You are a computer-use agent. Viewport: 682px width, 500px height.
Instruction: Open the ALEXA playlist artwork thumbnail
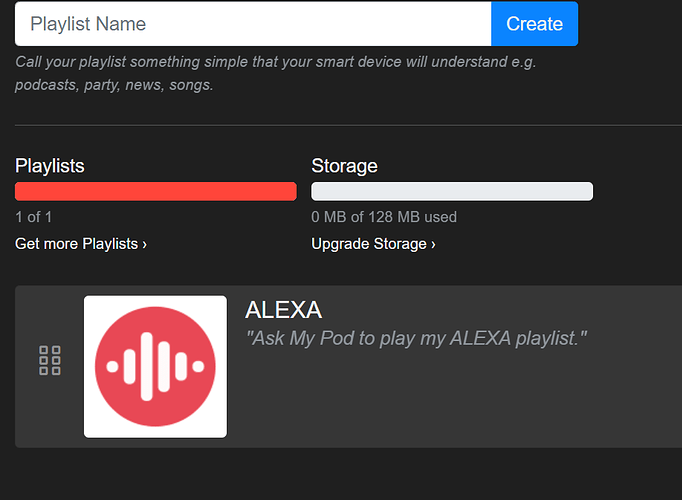coord(155,367)
